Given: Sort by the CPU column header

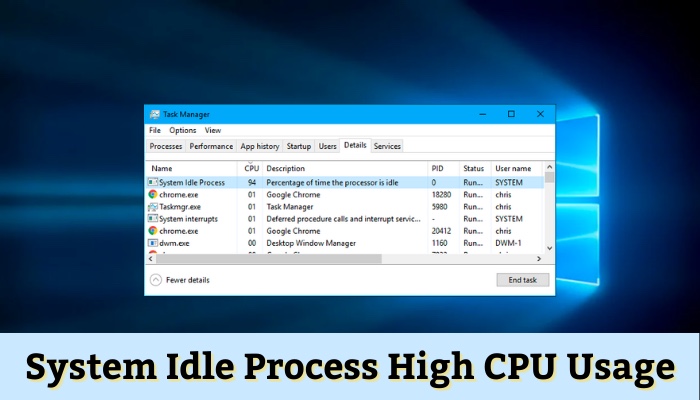Looking at the screenshot, I should pyautogui.click(x=252, y=168).
